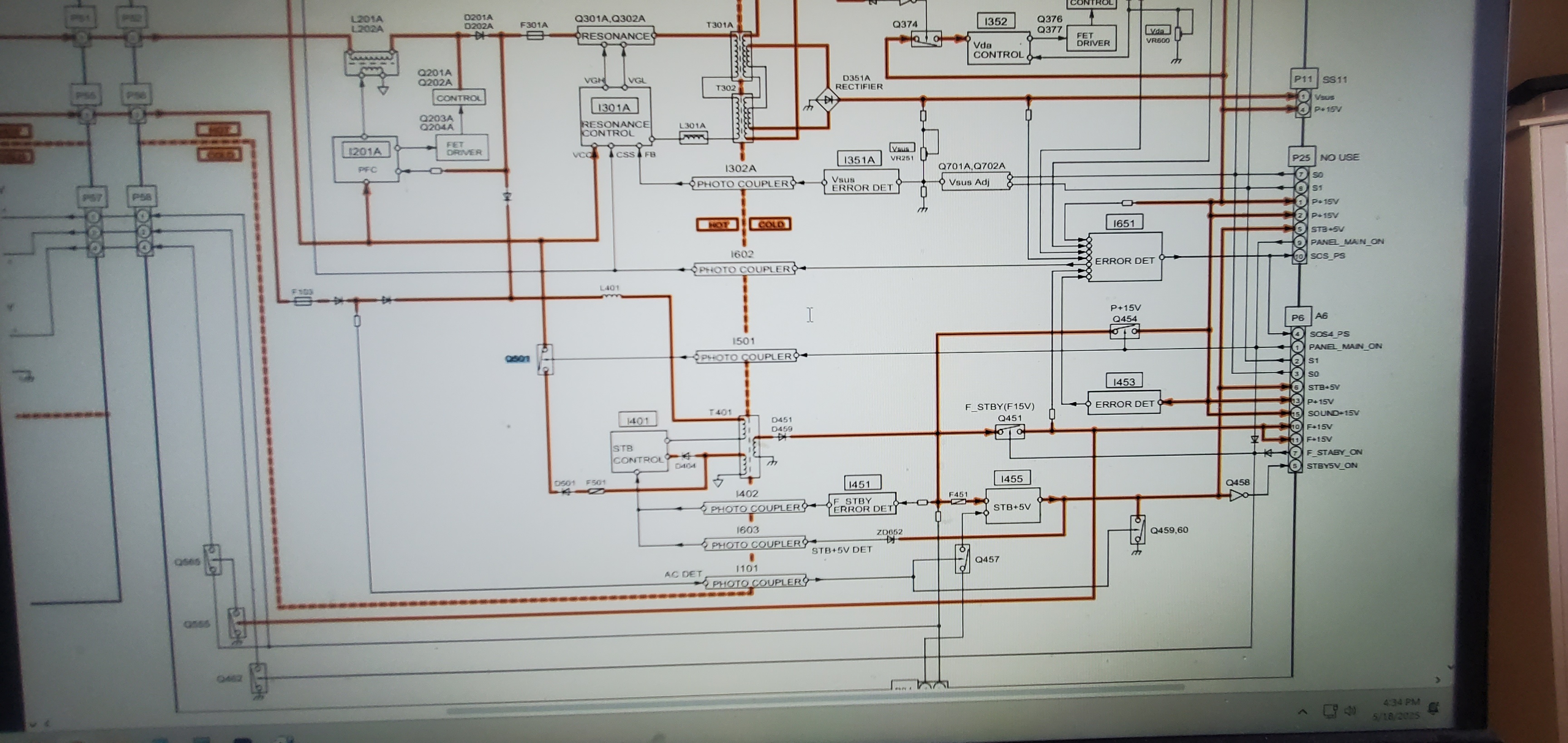1568x743 pixels.
Task: Show hidden system tray icons chevron
Action: [x=1303, y=711]
